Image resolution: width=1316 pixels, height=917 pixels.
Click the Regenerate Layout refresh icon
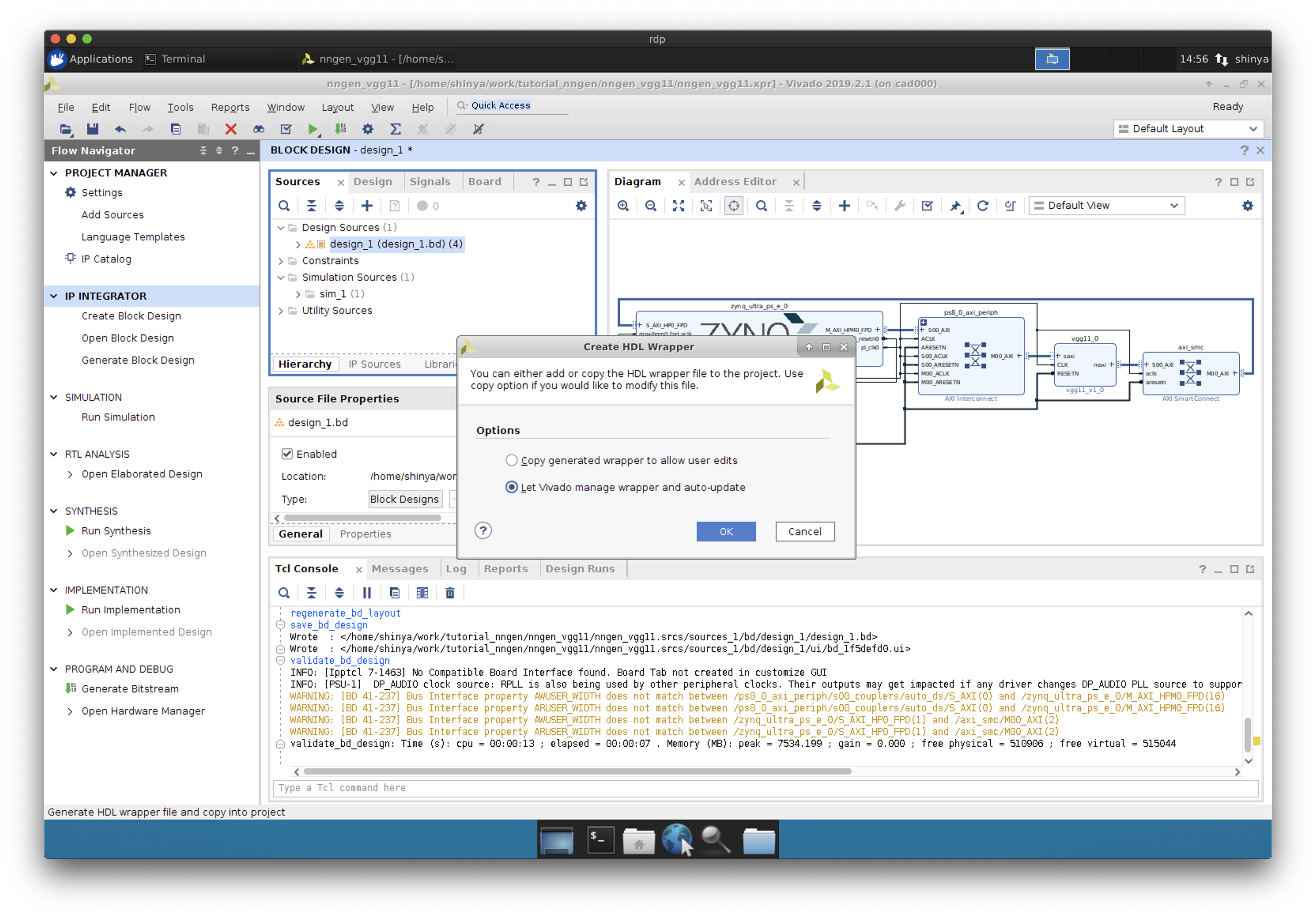click(x=982, y=206)
